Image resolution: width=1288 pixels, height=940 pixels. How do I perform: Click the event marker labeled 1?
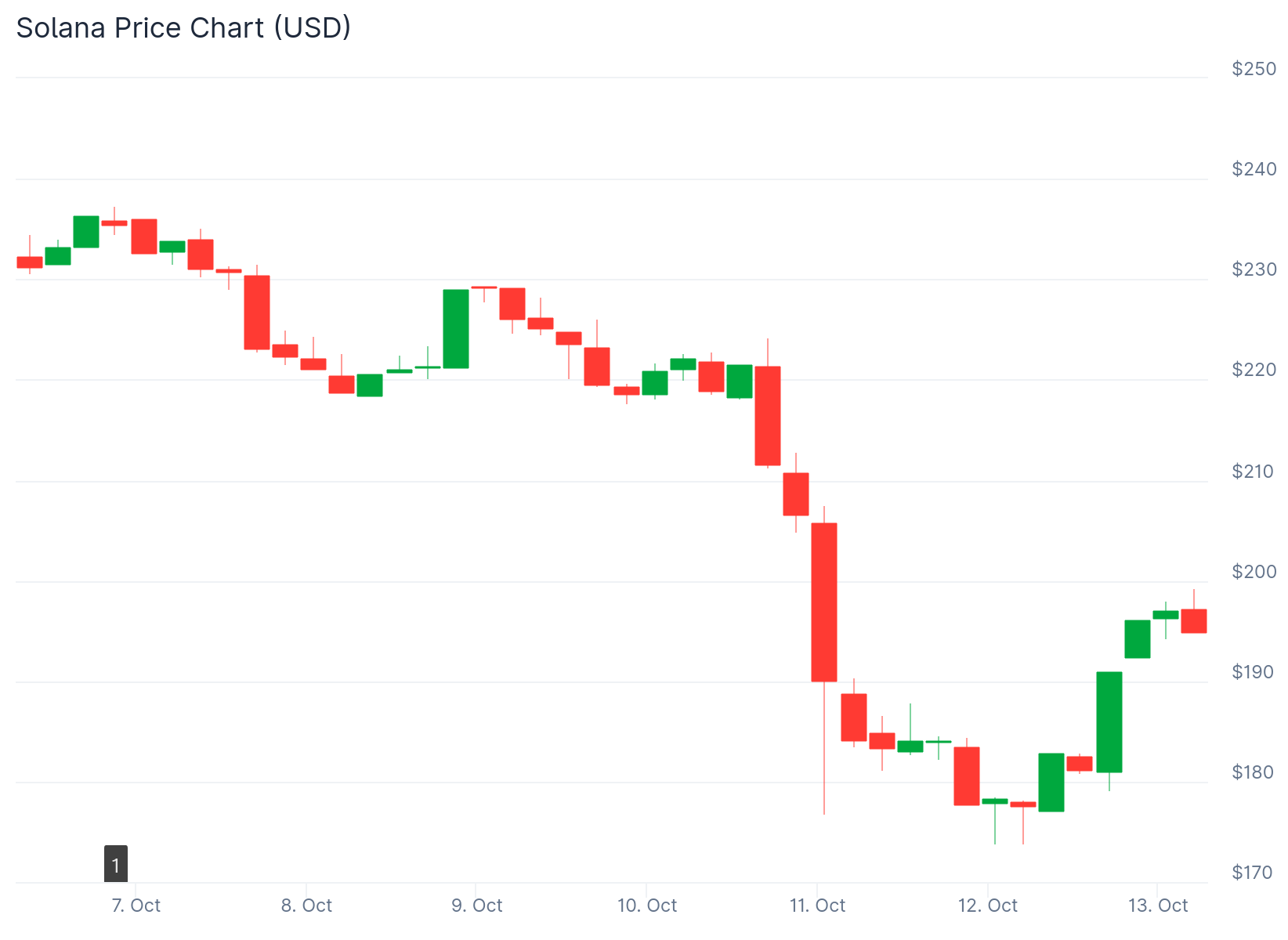pyautogui.click(x=116, y=864)
